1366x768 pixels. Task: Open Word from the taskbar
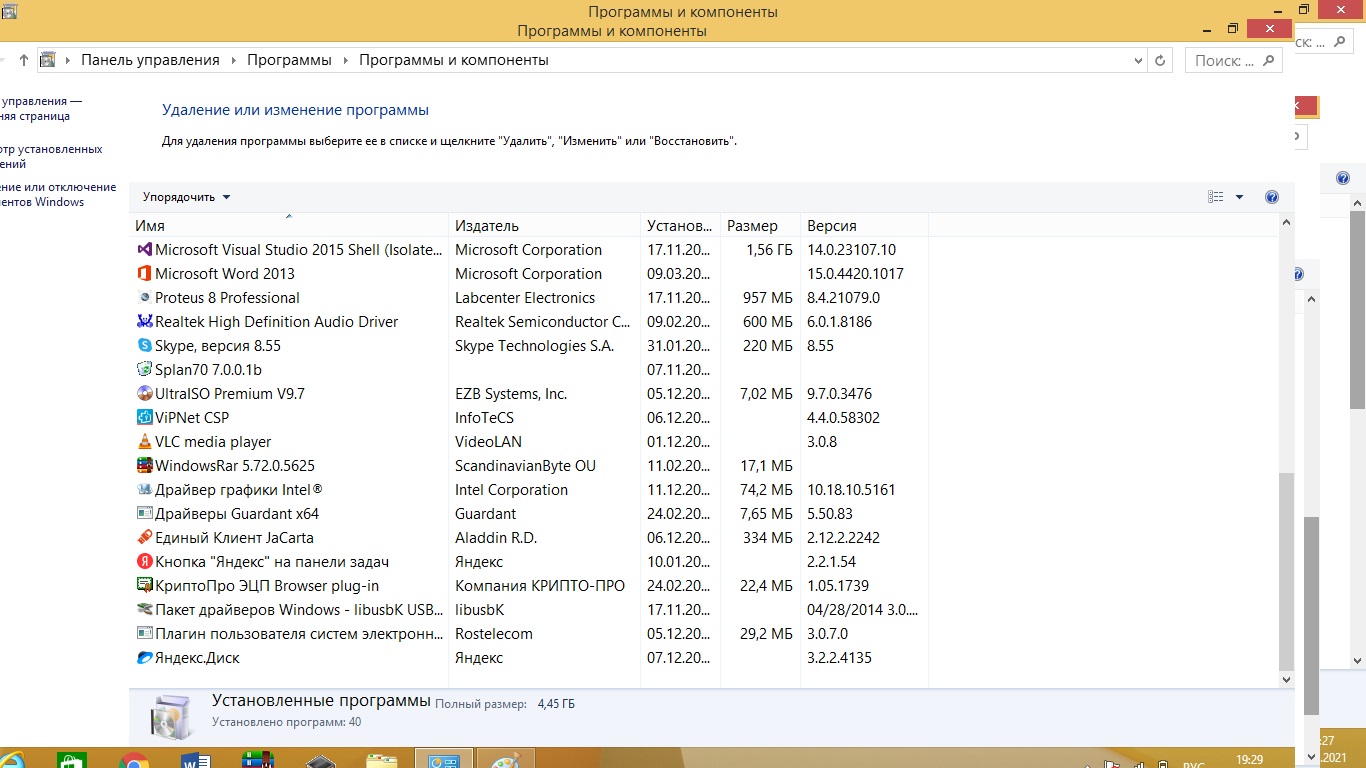tap(196, 762)
